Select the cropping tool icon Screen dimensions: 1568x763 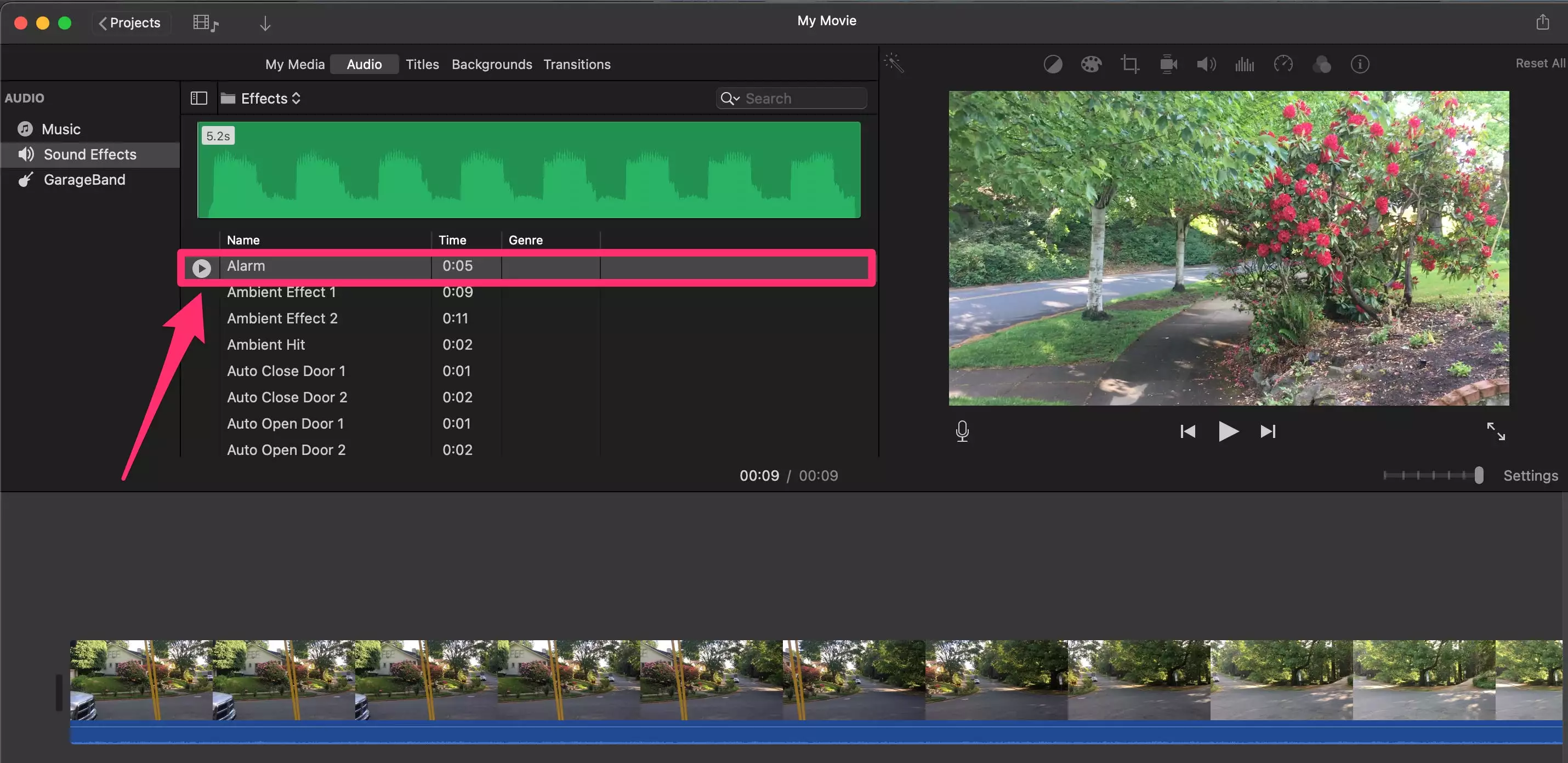click(x=1130, y=64)
